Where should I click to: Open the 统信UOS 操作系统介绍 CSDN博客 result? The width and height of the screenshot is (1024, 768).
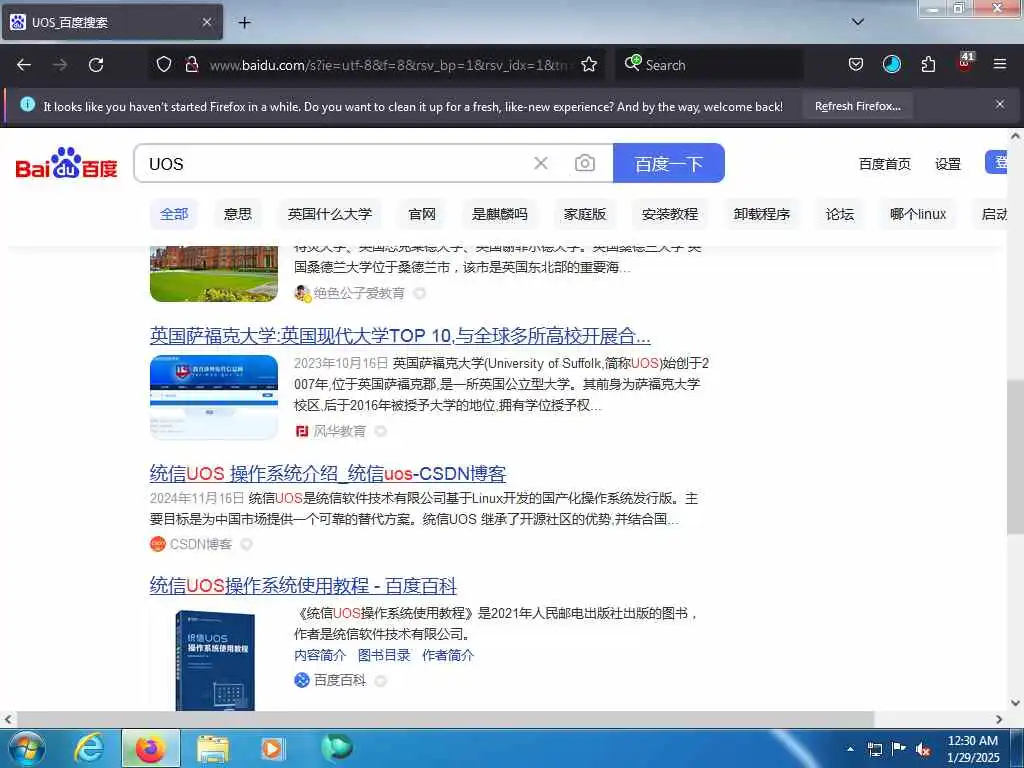[328, 473]
